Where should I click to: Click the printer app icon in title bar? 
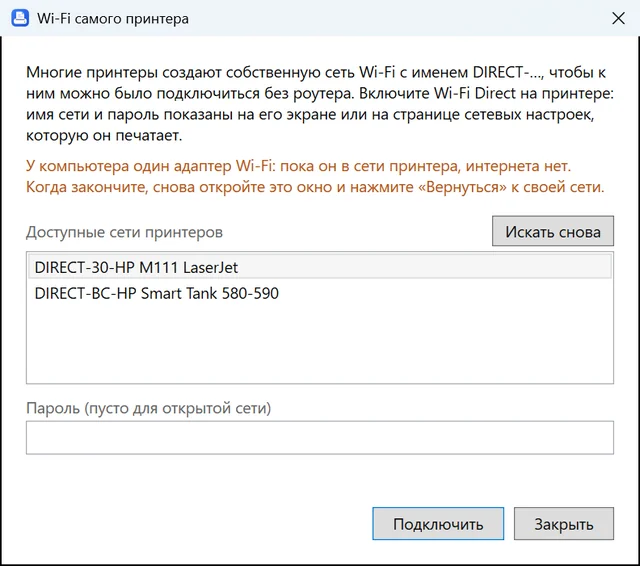click(x=20, y=18)
